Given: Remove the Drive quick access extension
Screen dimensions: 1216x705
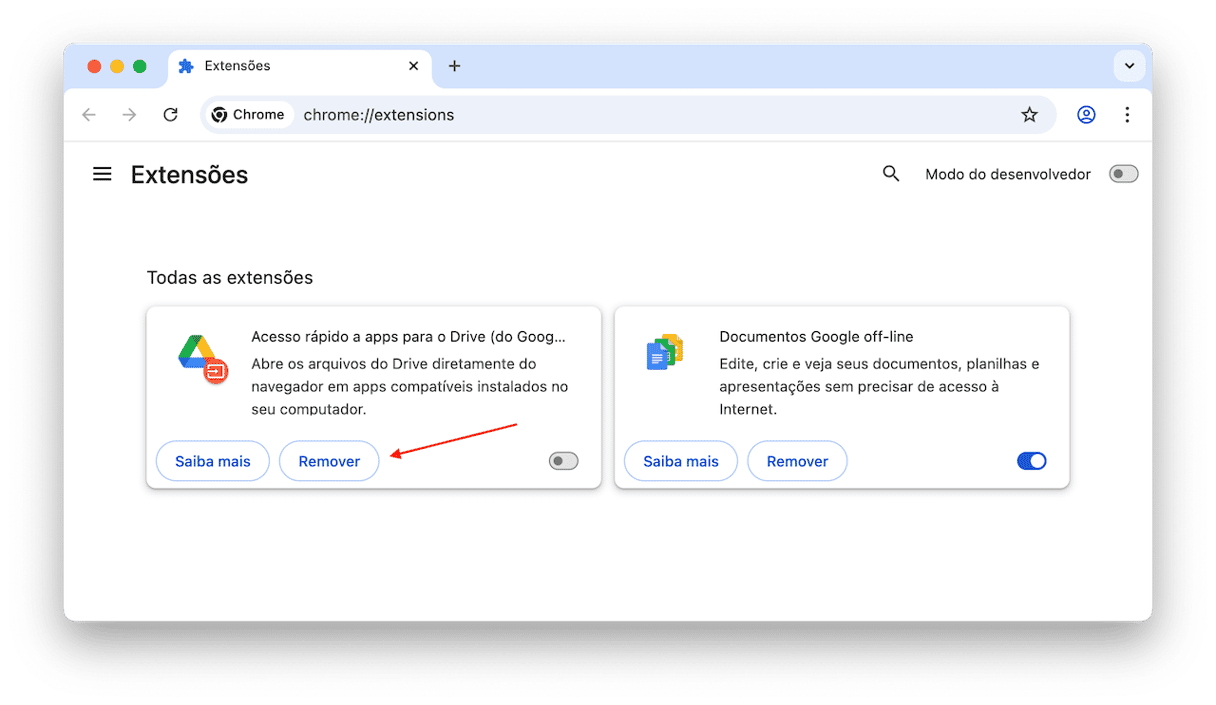Looking at the screenshot, I should [329, 461].
